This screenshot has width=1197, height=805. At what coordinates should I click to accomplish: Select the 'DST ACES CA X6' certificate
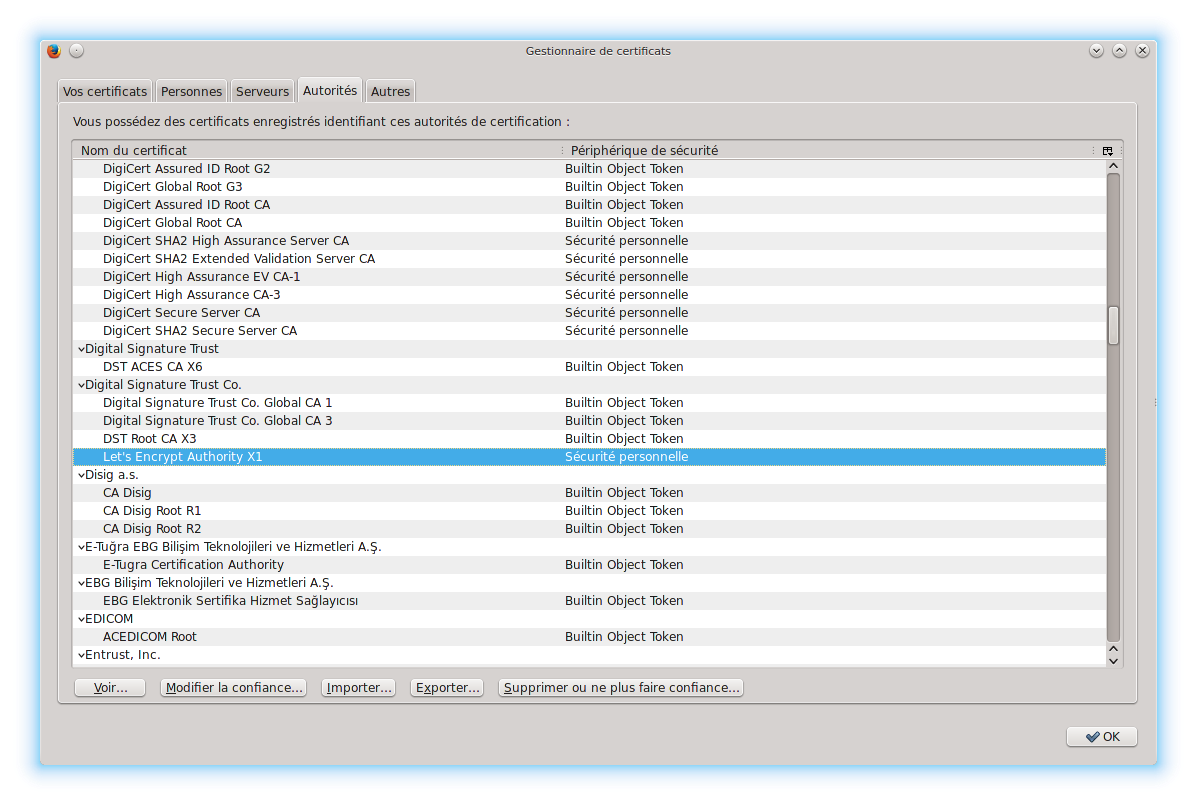[x=589, y=367]
